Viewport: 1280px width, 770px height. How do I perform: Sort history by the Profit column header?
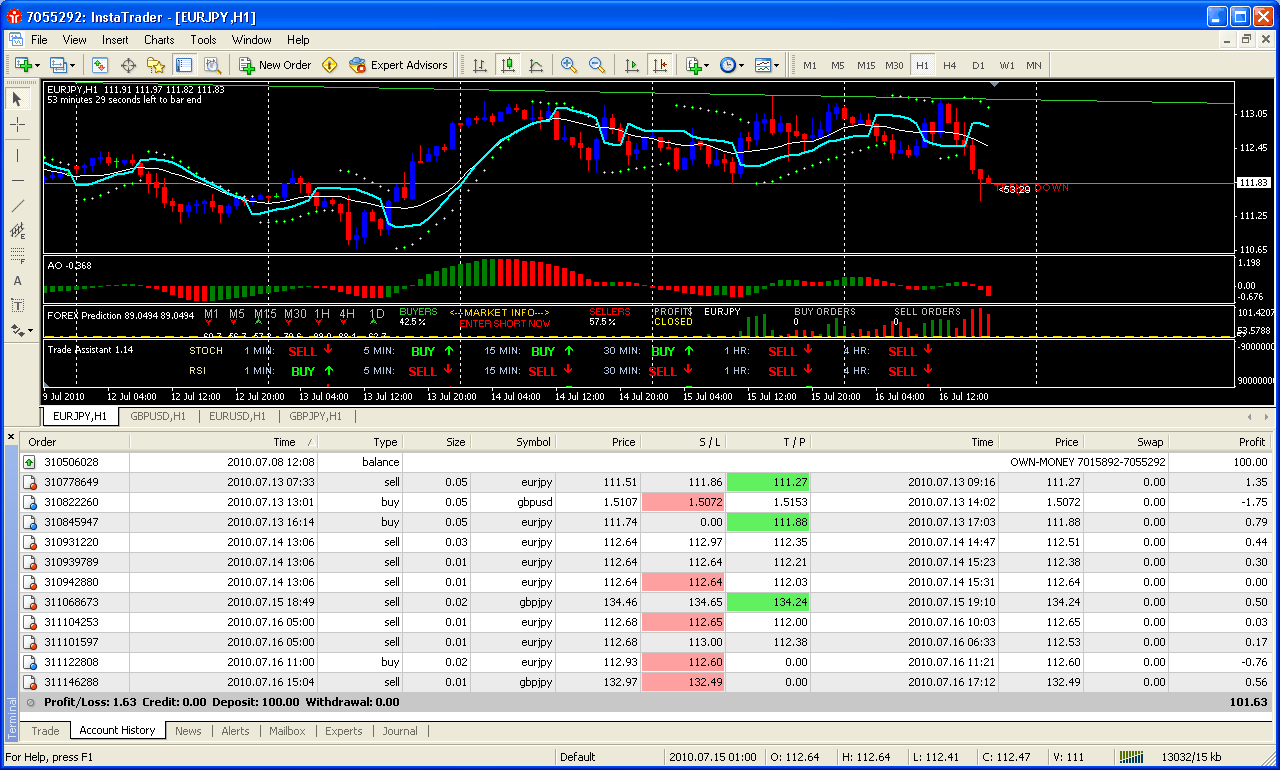[x=1251, y=442]
